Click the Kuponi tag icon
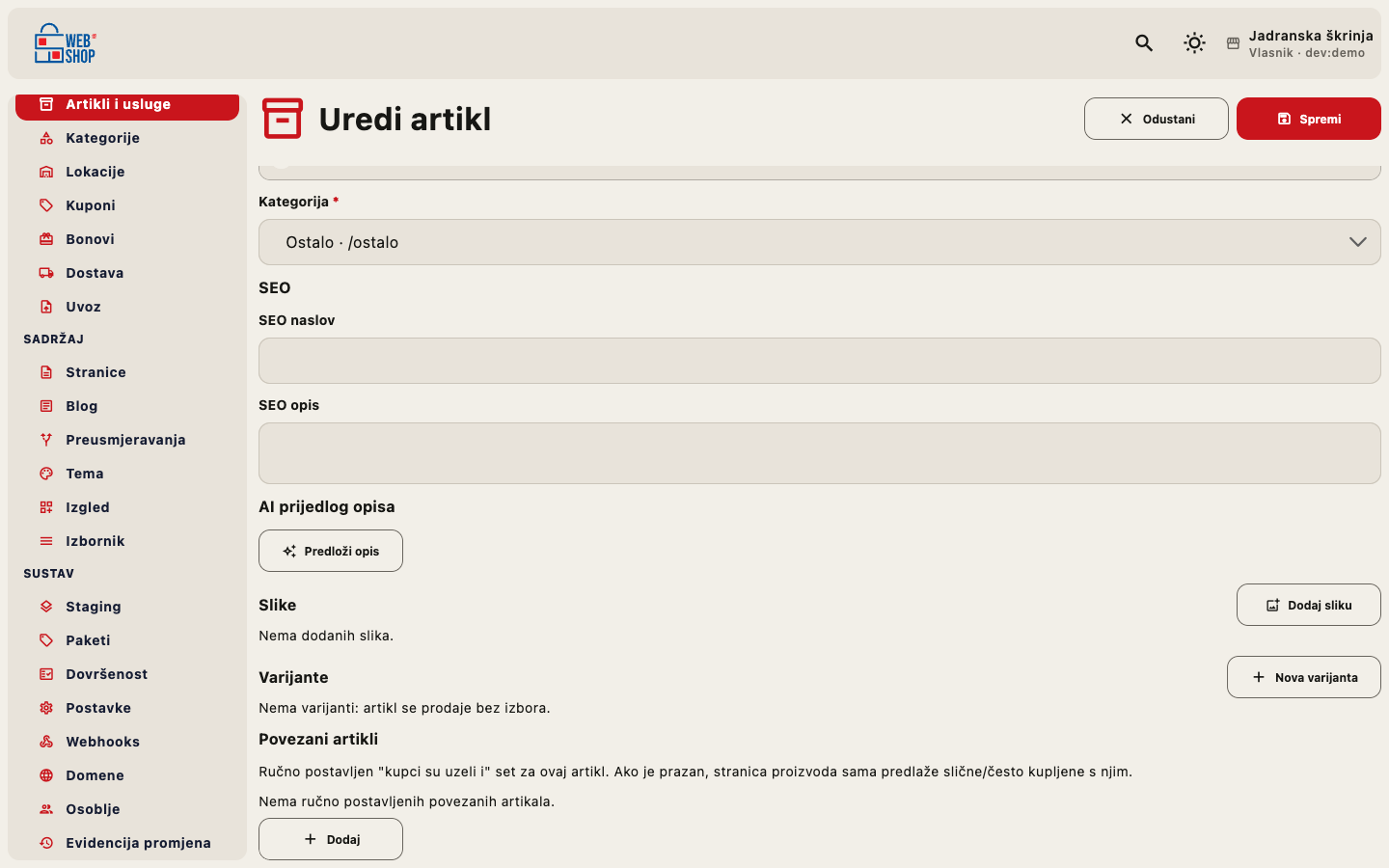The width and height of the screenshot is (1389, 868). 46,205
